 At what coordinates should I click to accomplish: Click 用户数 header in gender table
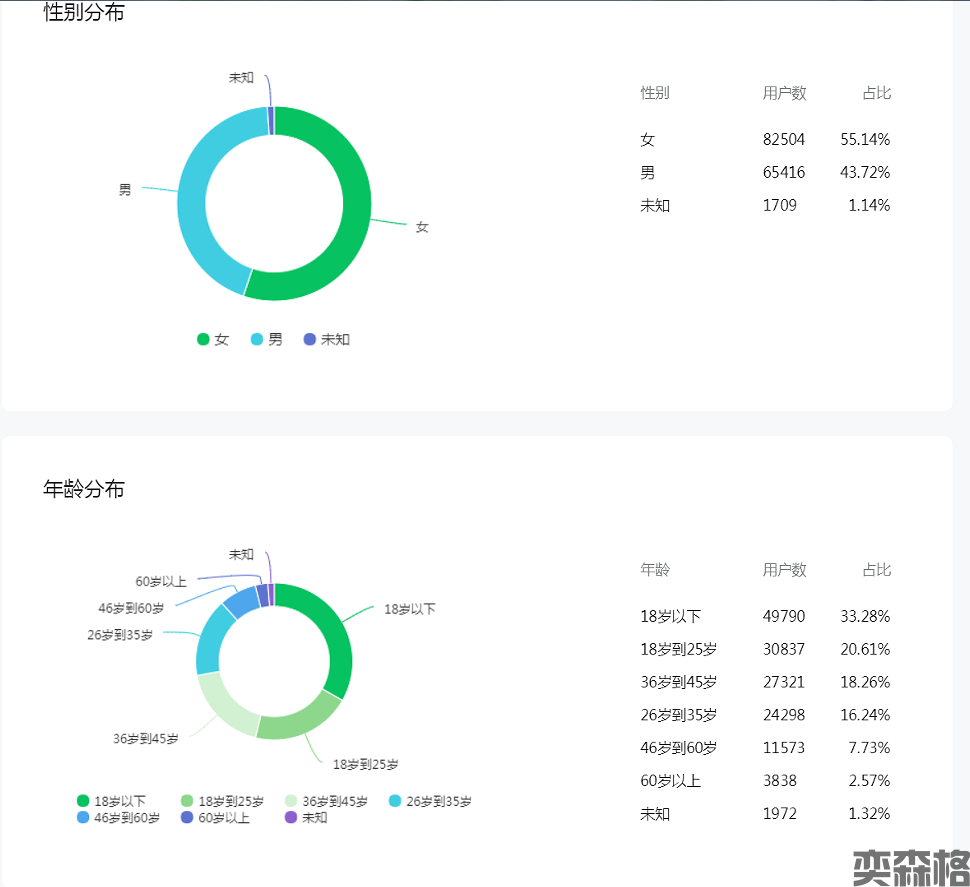[784, 93]
